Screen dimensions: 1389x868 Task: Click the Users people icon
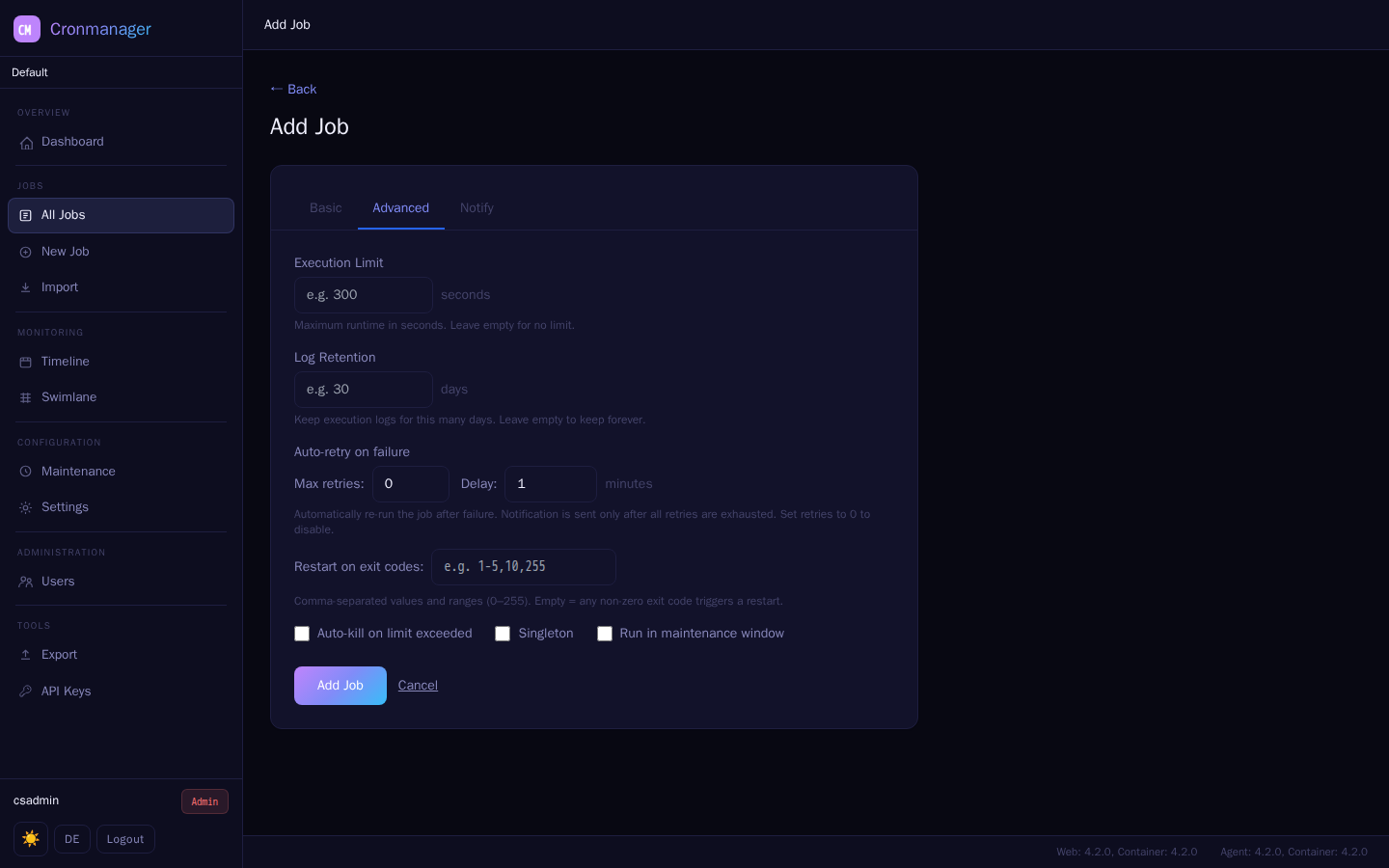coord(26,583)
